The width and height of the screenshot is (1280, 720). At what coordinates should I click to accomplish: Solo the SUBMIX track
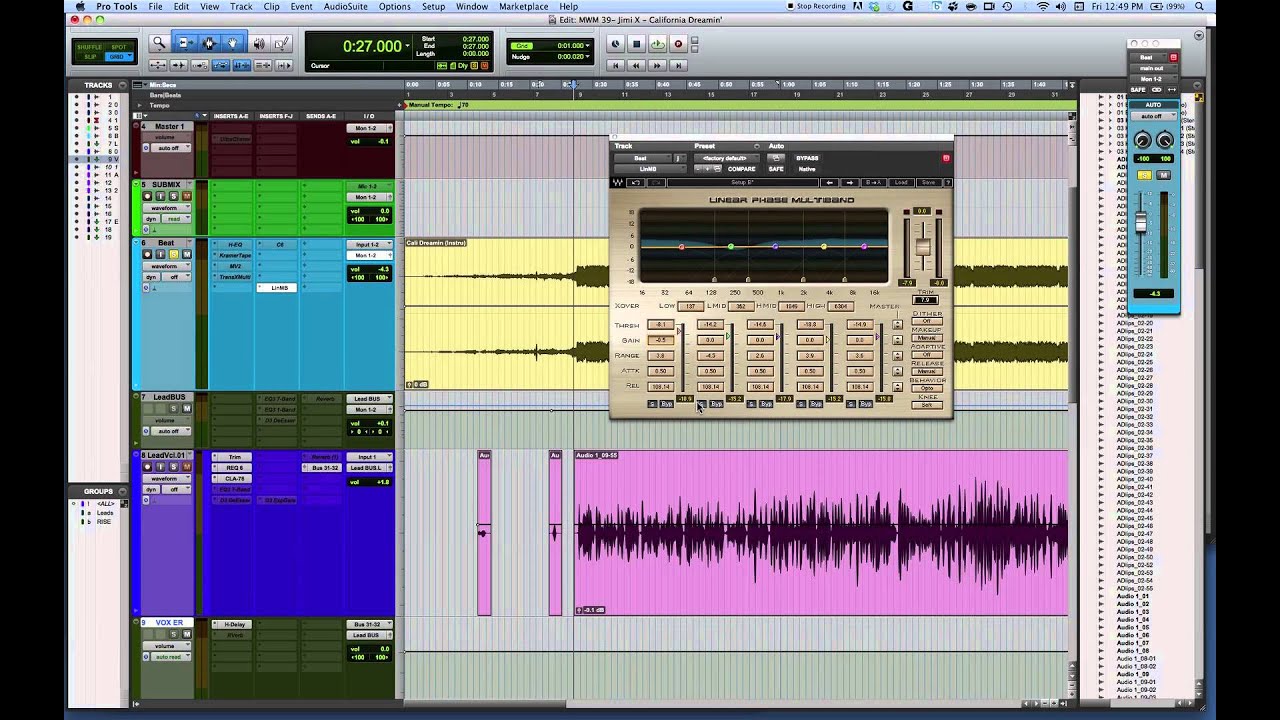(173, 196)
